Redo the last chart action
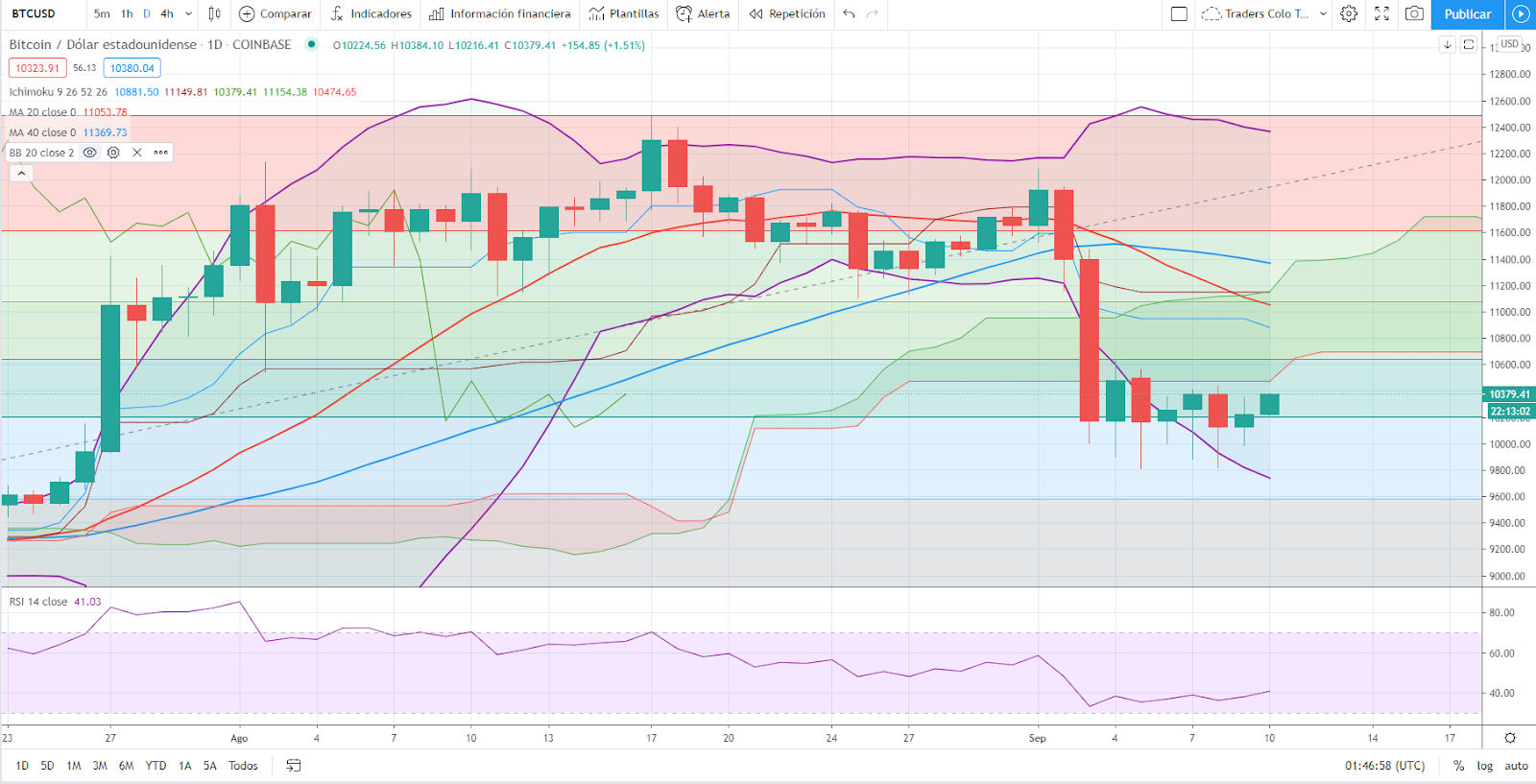1536x784 pixels. pos(873,13)
